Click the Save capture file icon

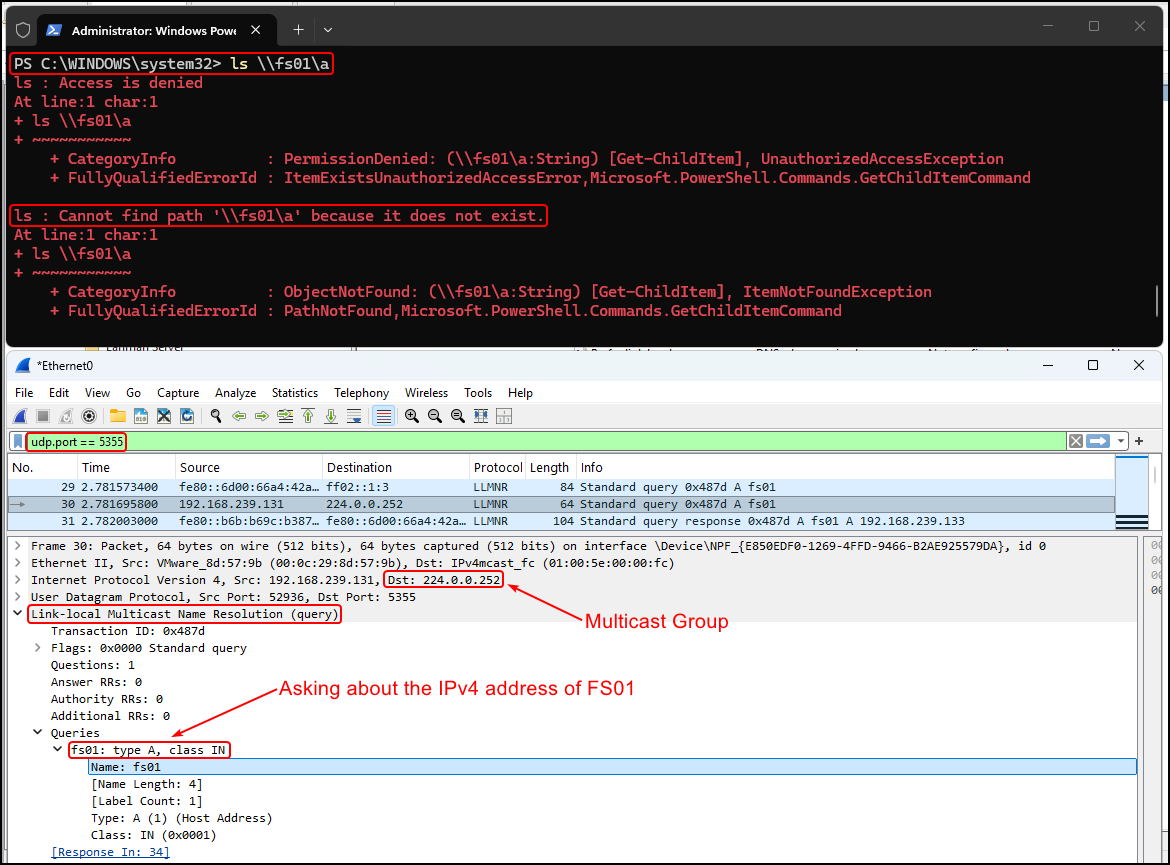(141, 416)
